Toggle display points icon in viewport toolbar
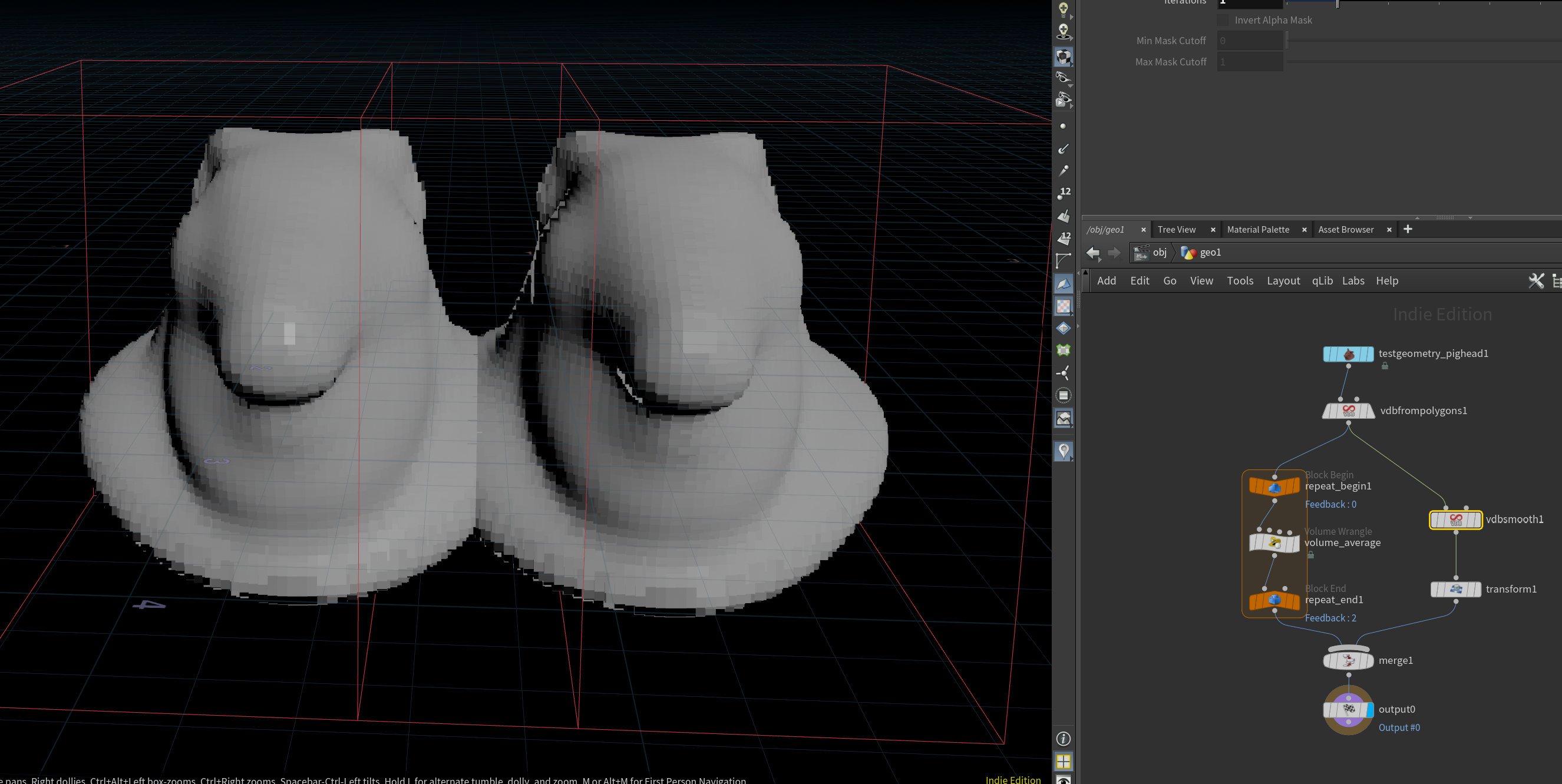This screenshot has height=784, width=1562. click(x=1062, y=126)
